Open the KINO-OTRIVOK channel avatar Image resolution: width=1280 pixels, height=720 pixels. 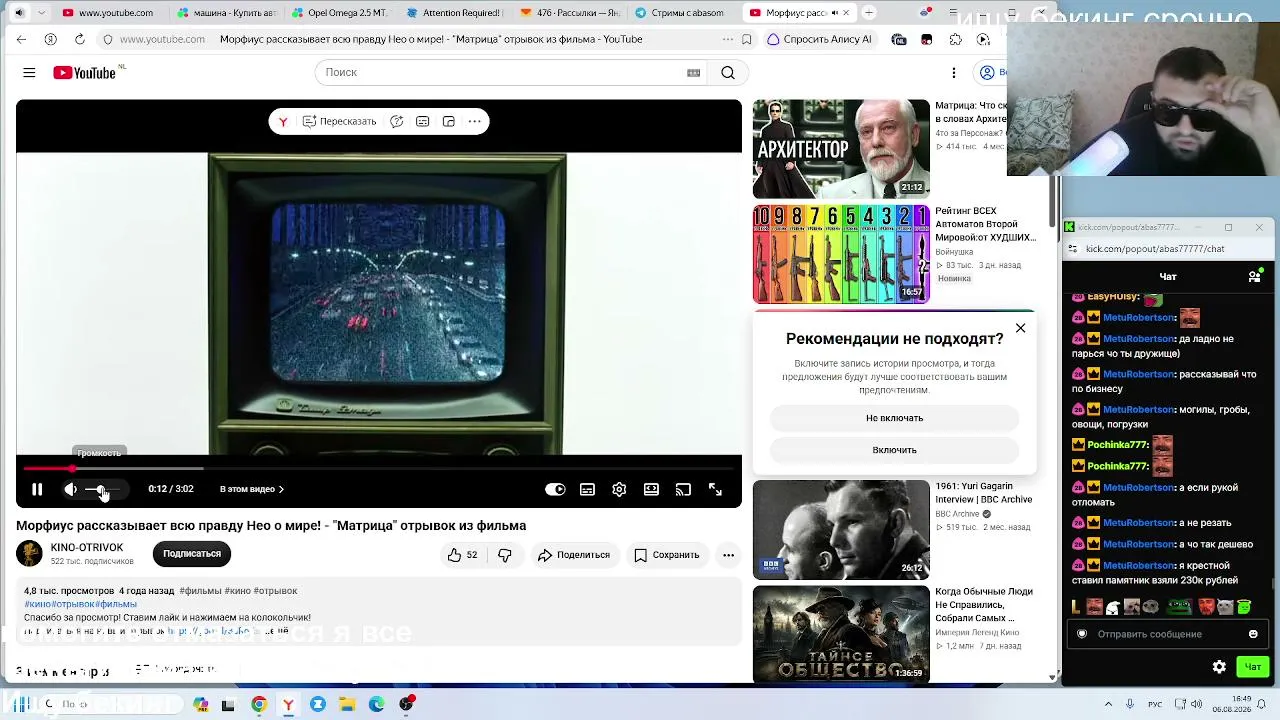click(x=30, y=553)
